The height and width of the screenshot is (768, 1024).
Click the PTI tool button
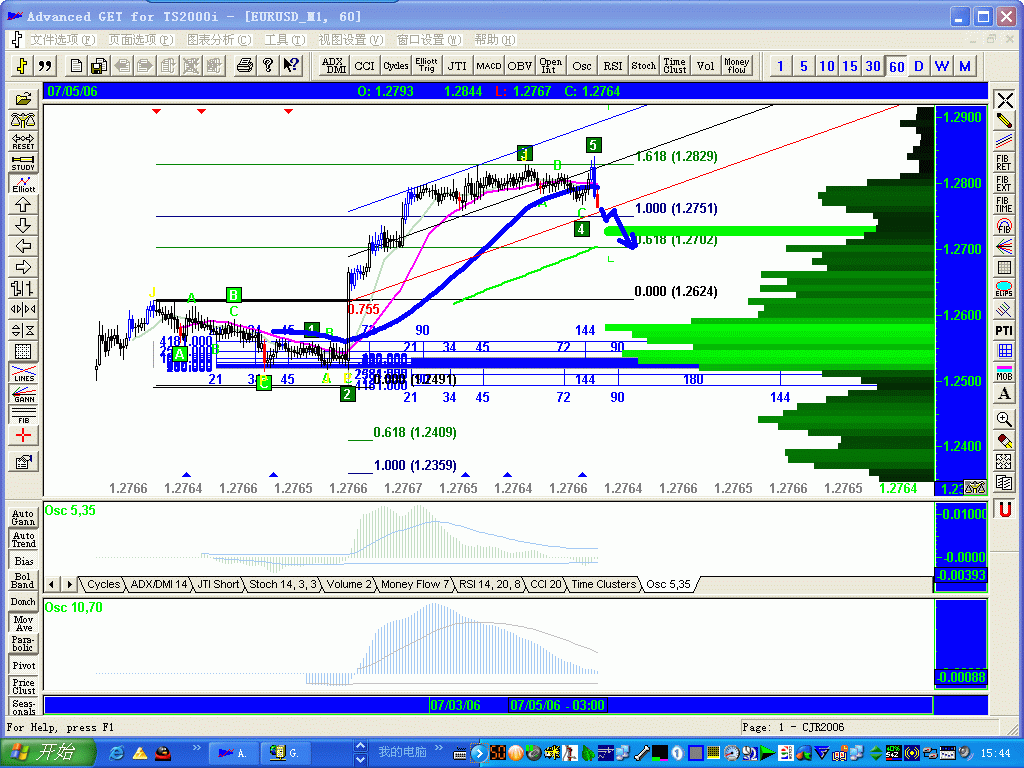(x=1004, y=330)
